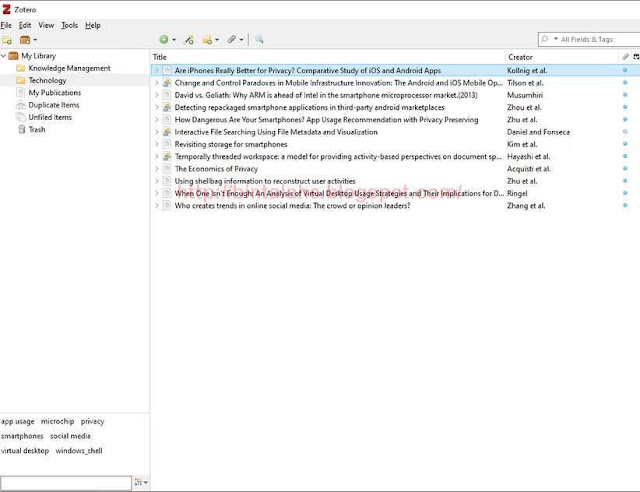Viewport: 640px width, 492px height.
Task: Expand the 'Revisiting storage for smartphones' item
Action: (x=157, y=144)
